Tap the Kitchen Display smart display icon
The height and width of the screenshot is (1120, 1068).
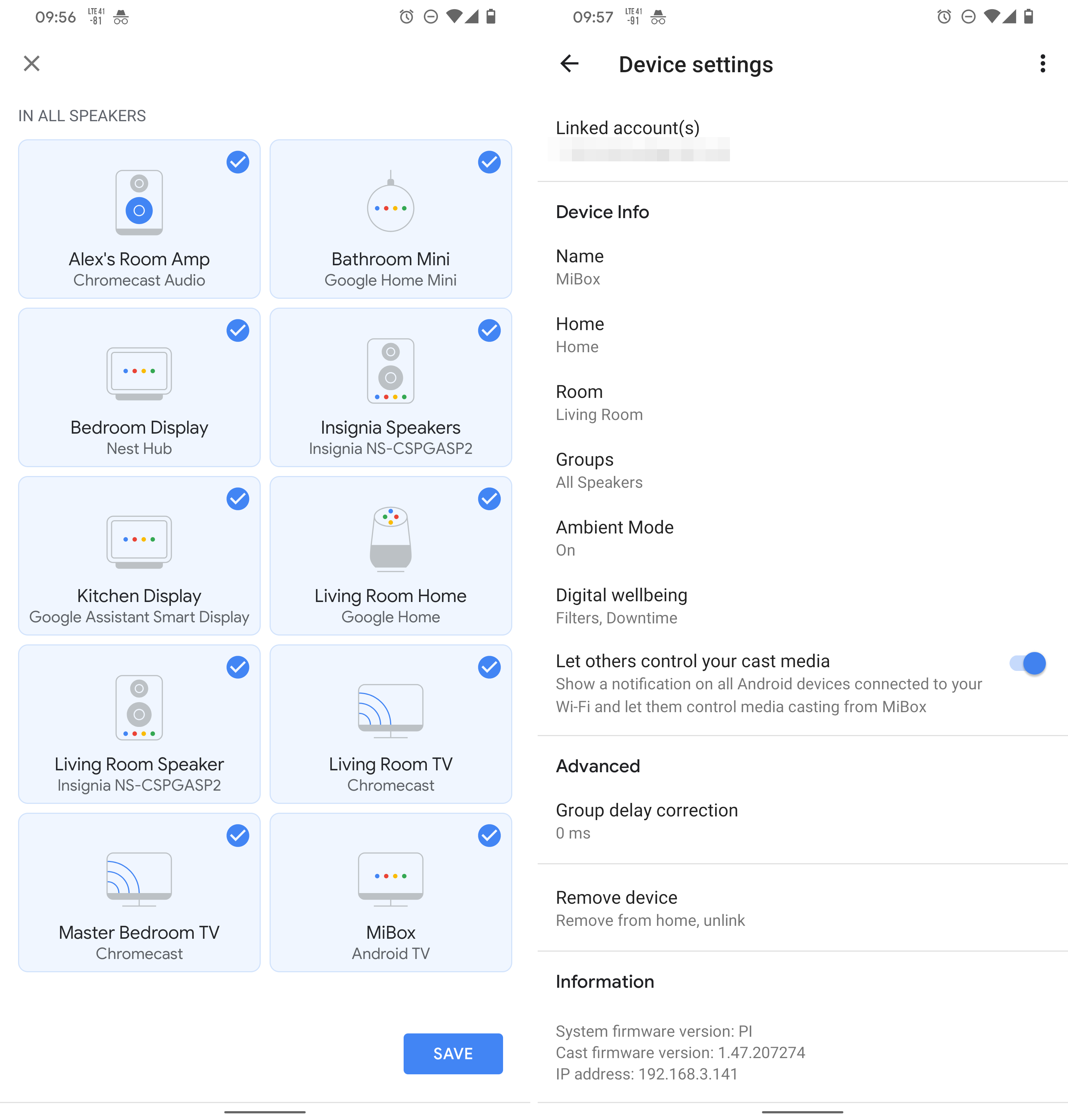pyautogui.click(x=139, y=542)
